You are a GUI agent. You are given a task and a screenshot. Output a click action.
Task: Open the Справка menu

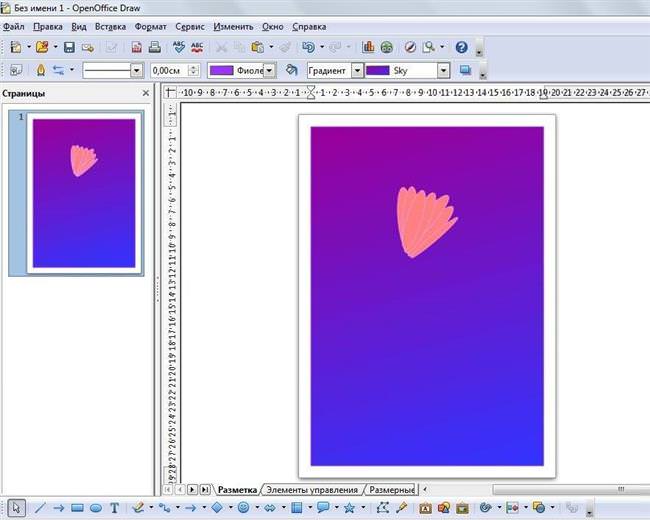click(x=309, y=27)
